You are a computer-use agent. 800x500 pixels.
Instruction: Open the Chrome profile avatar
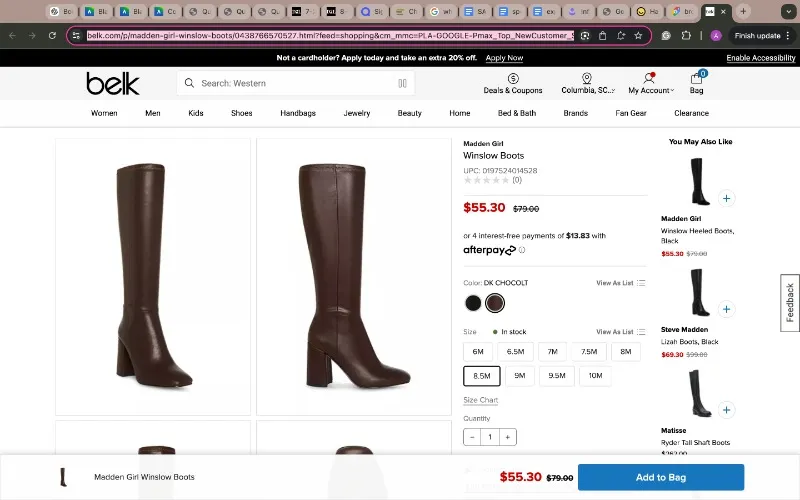click(x=716, y=36)
